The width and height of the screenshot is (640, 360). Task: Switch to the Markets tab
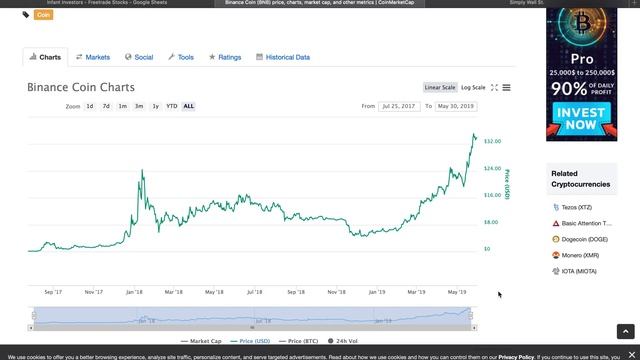pos(93,57)
